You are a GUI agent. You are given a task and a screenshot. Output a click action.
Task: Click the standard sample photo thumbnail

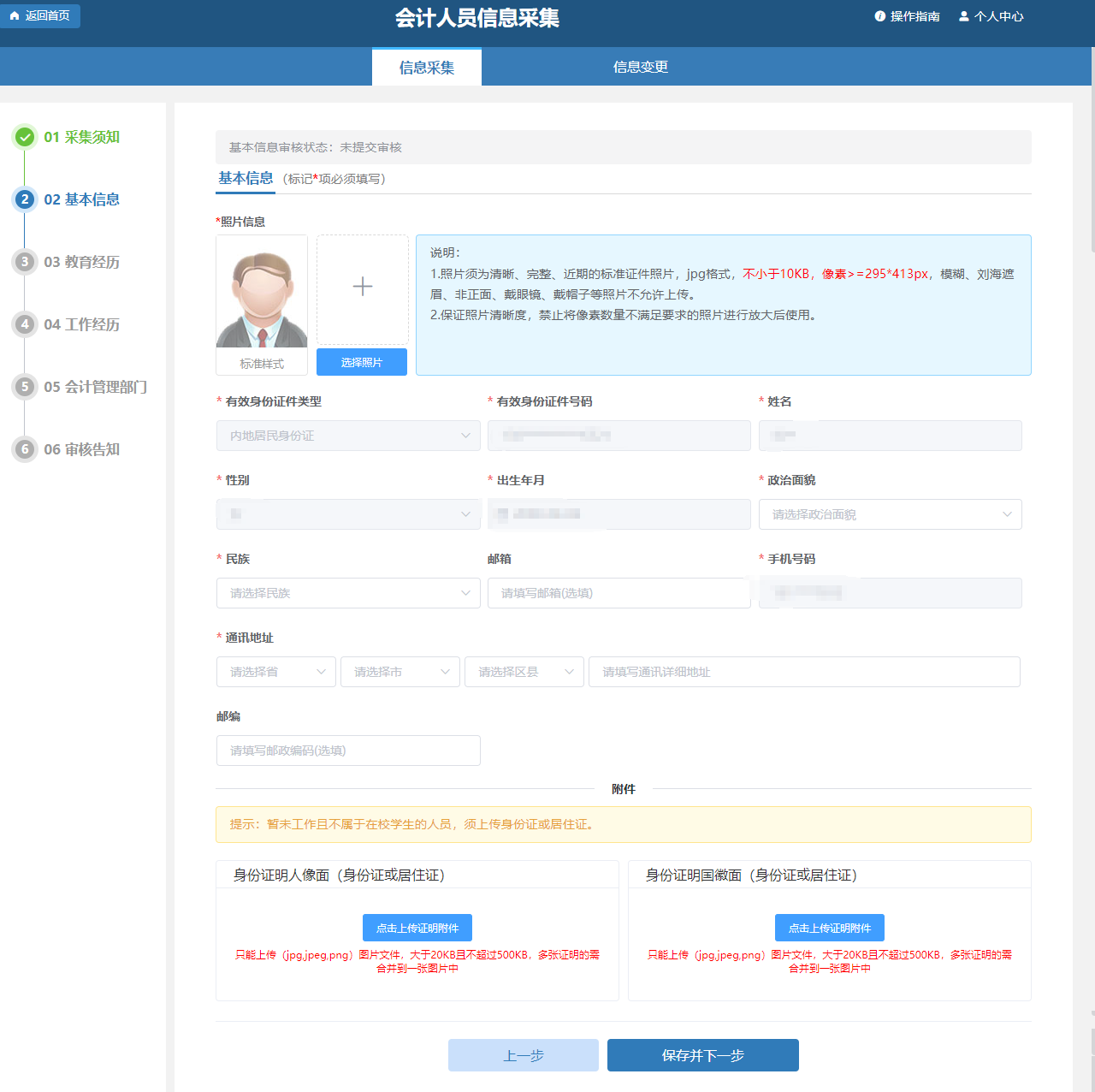coord(262,293)
